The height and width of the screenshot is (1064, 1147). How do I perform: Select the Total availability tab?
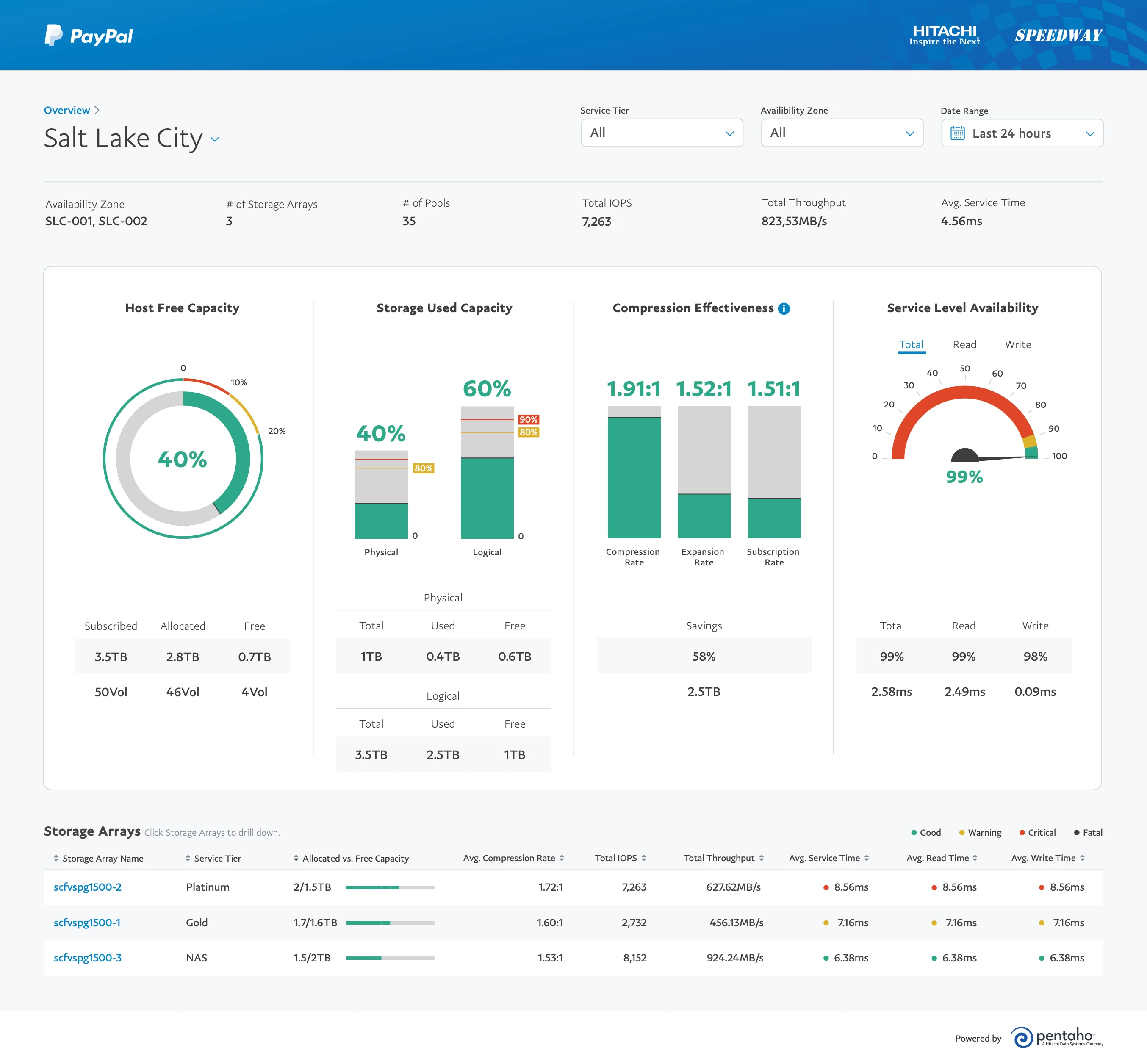tap(911, 344)
